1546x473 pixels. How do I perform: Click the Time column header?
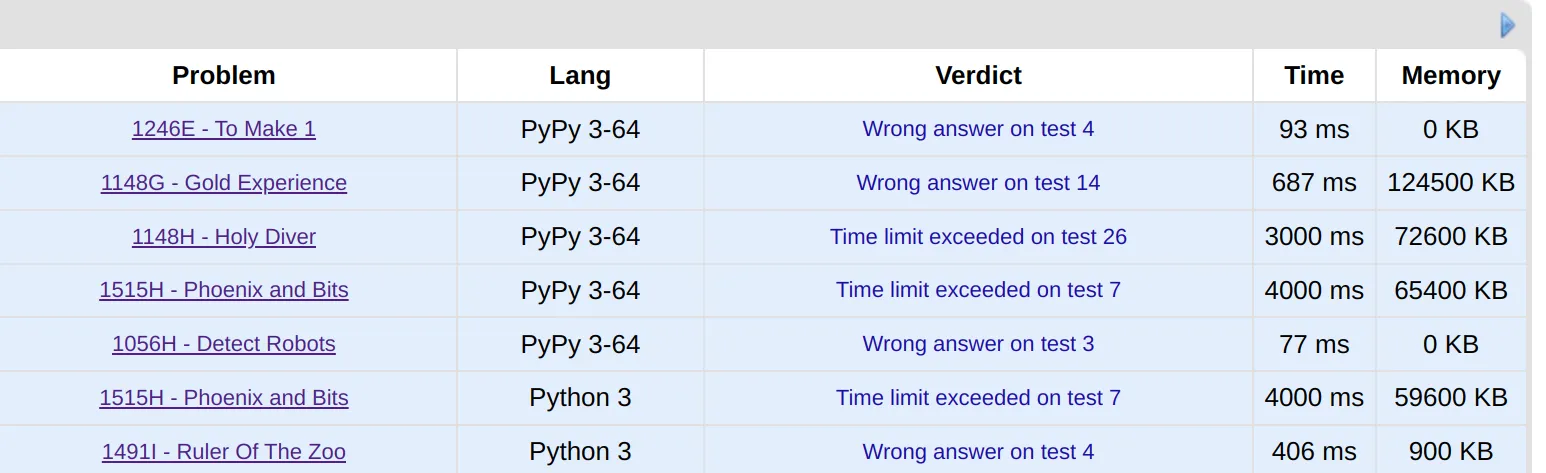click(1314, 76)
